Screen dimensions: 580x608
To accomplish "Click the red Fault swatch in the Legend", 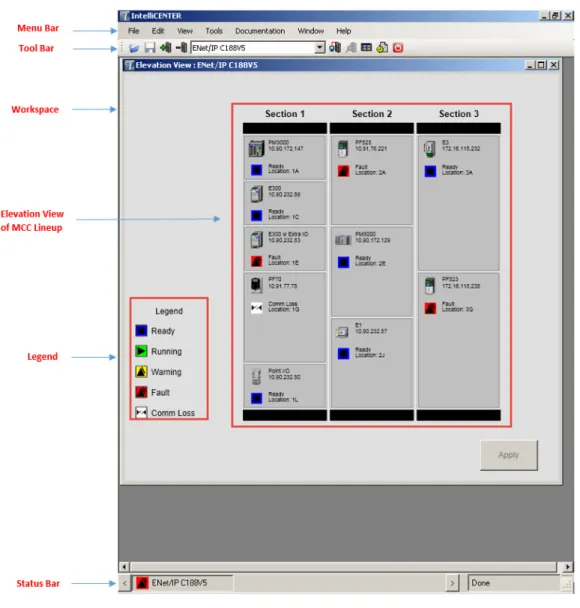I will (141, 392).
